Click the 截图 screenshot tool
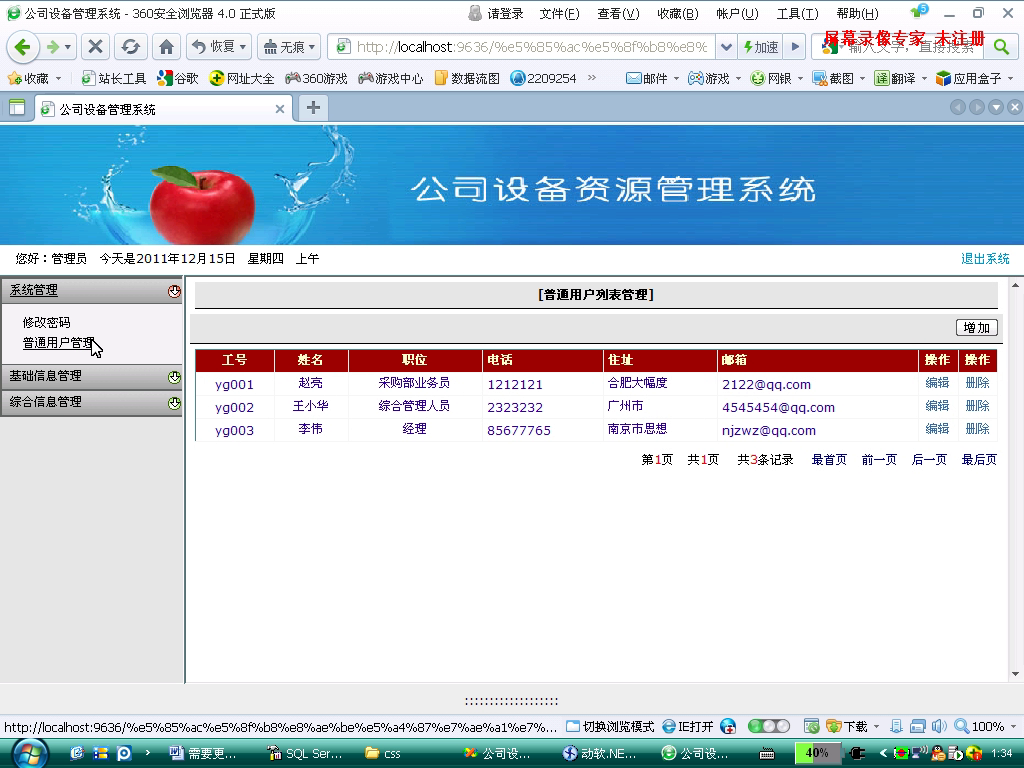Viewport: 1024px width, 768px height. point(833,78)
